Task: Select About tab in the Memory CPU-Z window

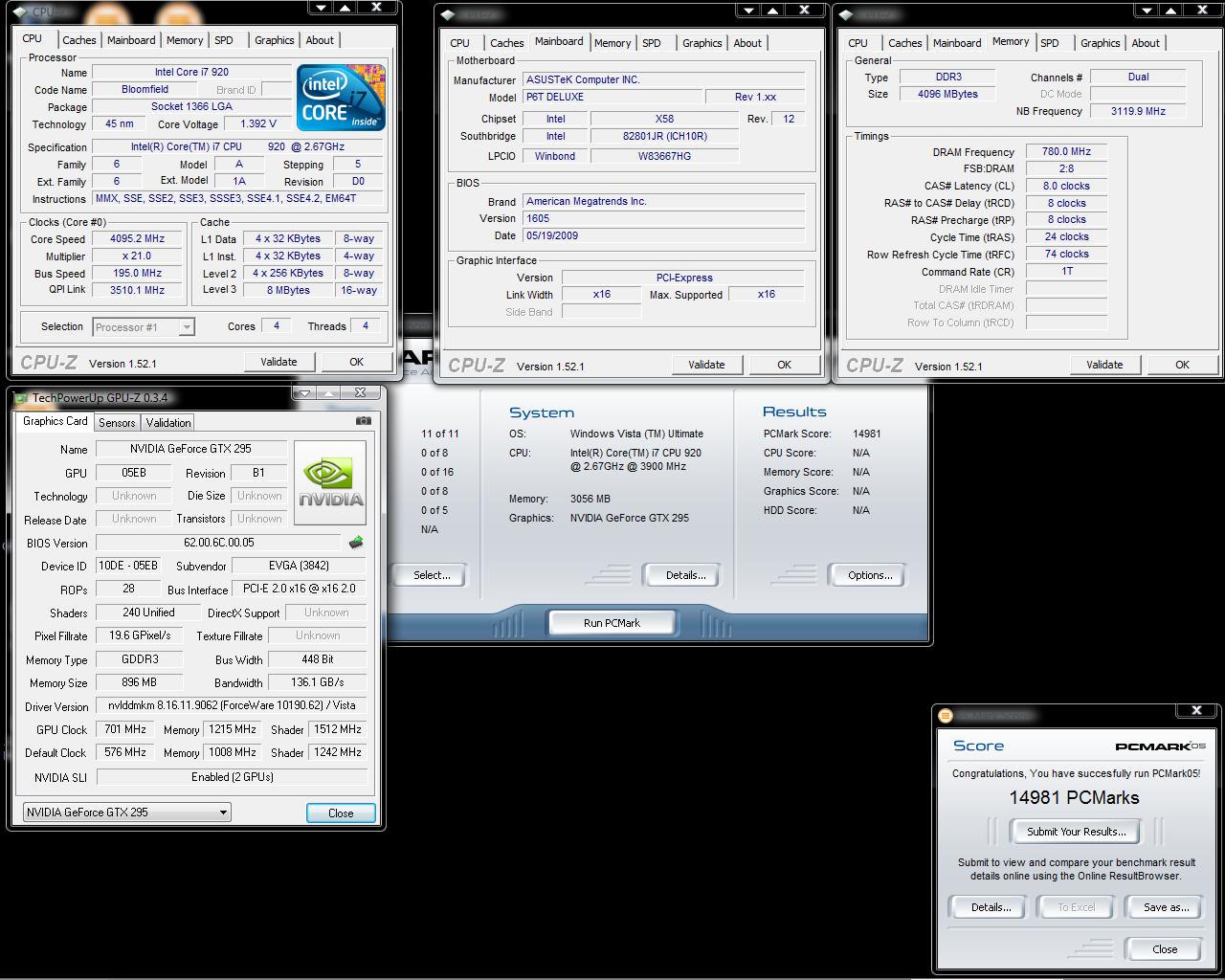Action: [1146, 43]
